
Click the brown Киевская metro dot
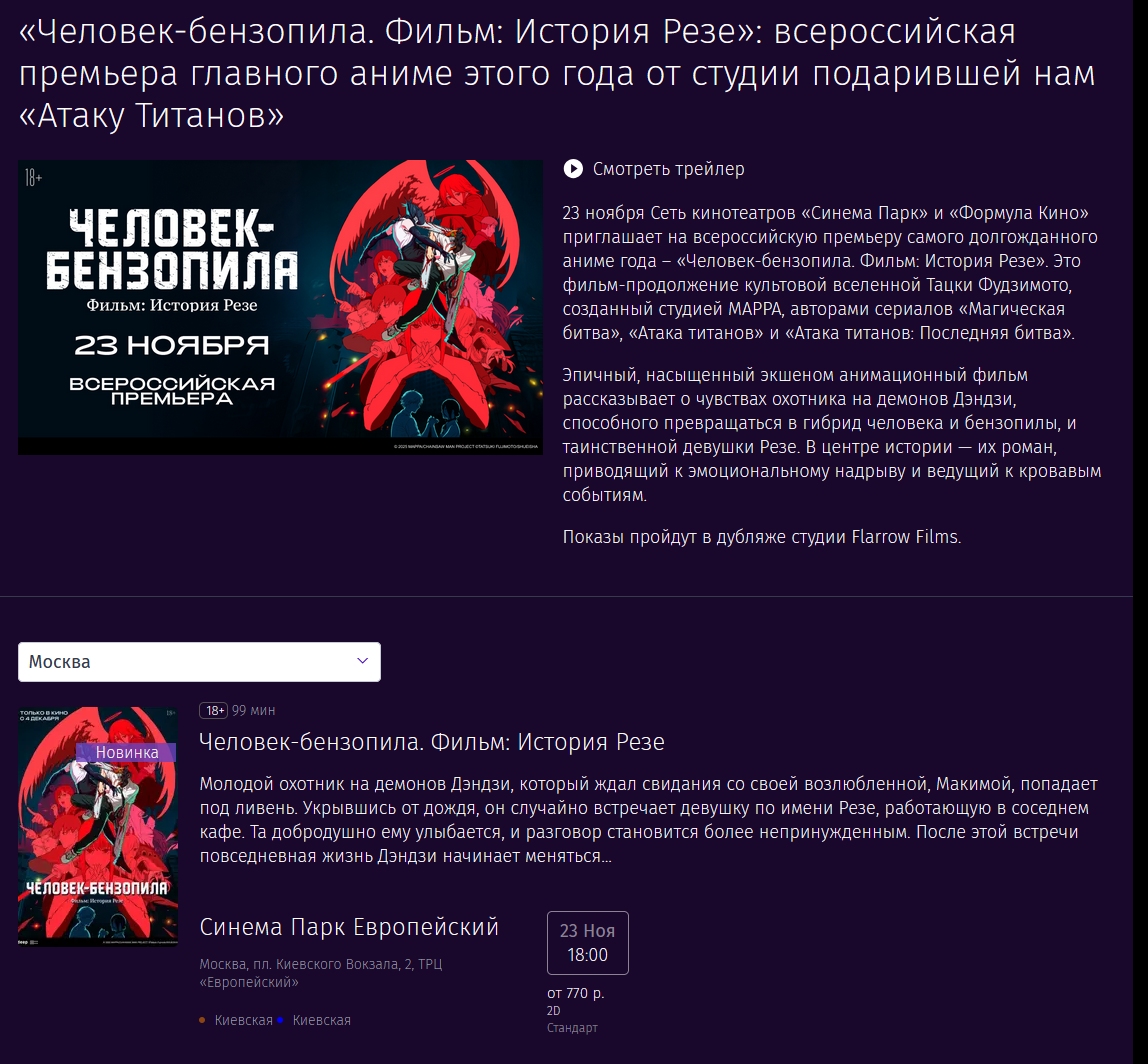tap(202, 1020)
